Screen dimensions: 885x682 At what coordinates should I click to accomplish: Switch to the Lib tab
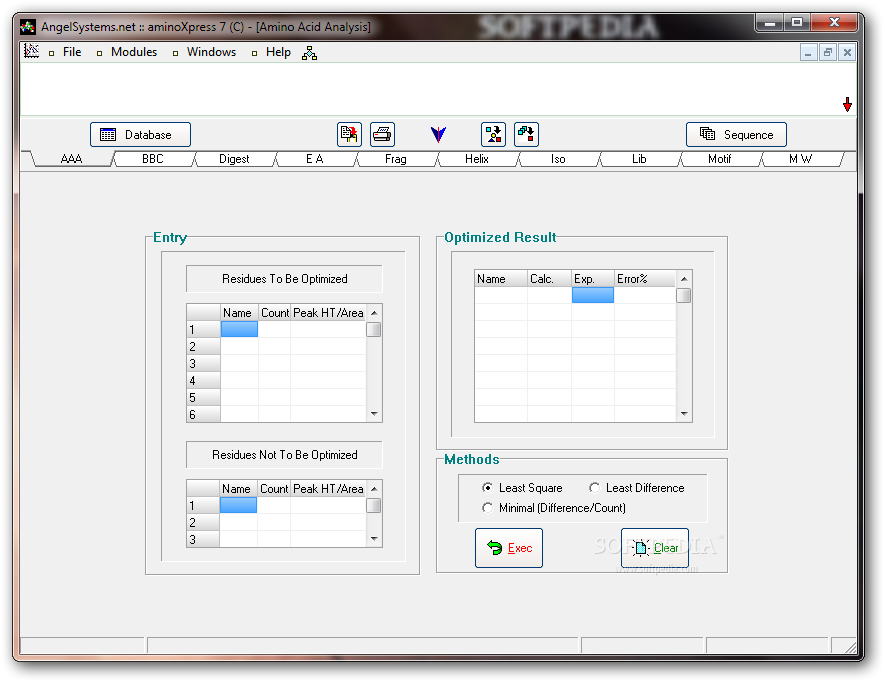[639, 159]
